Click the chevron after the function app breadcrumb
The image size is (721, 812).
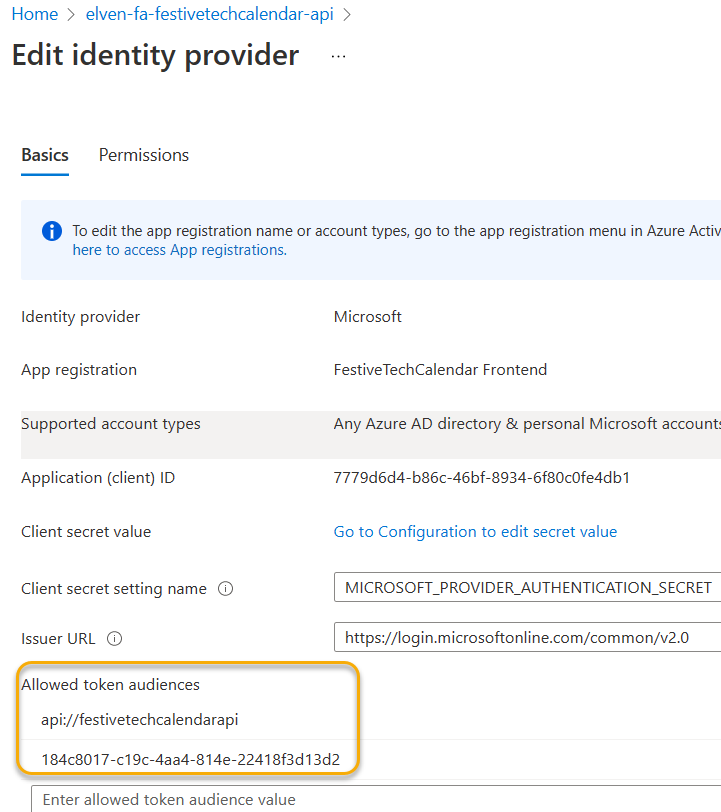click(345, 15)
